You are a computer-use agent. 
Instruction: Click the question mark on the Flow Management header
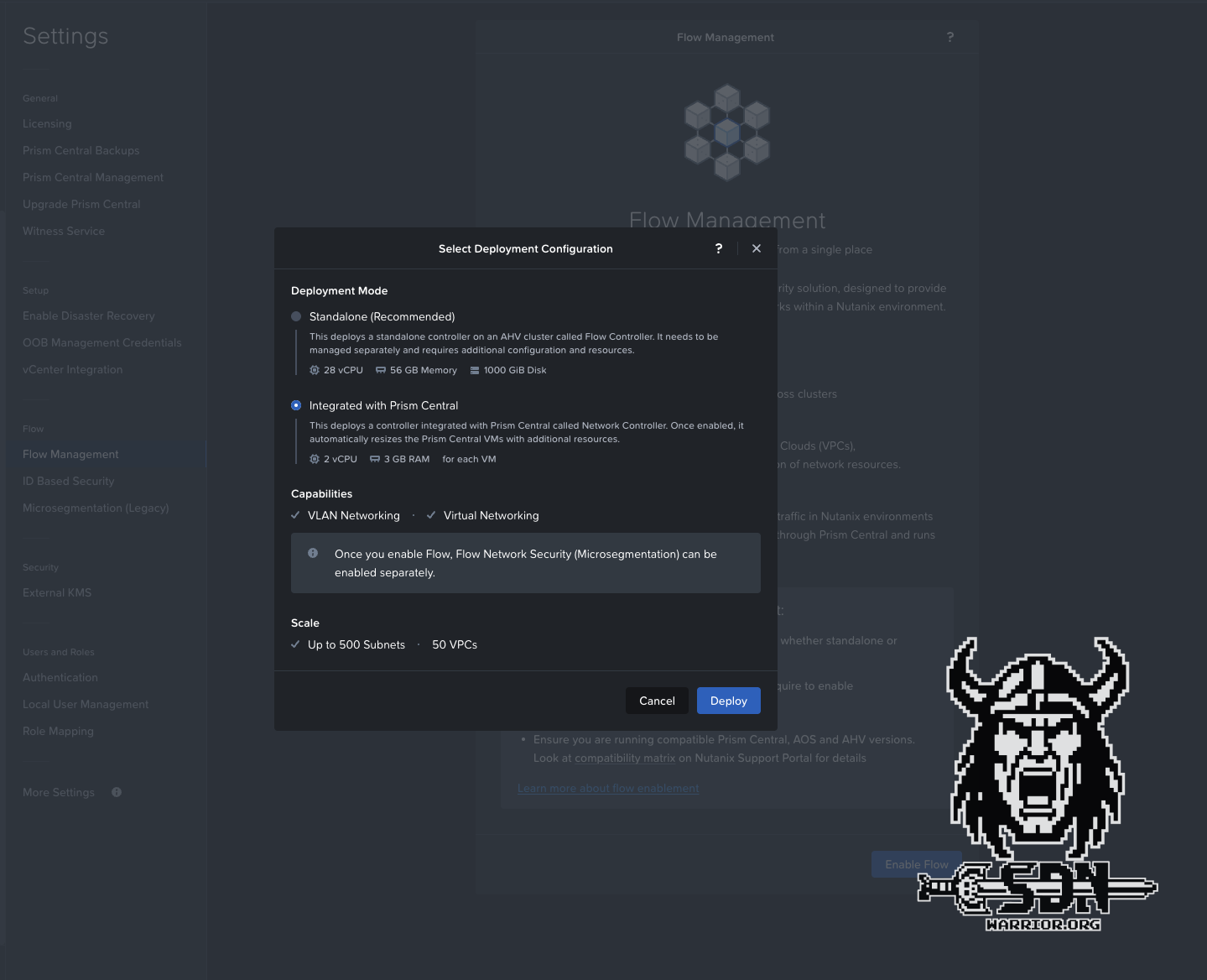click(950, 37)
